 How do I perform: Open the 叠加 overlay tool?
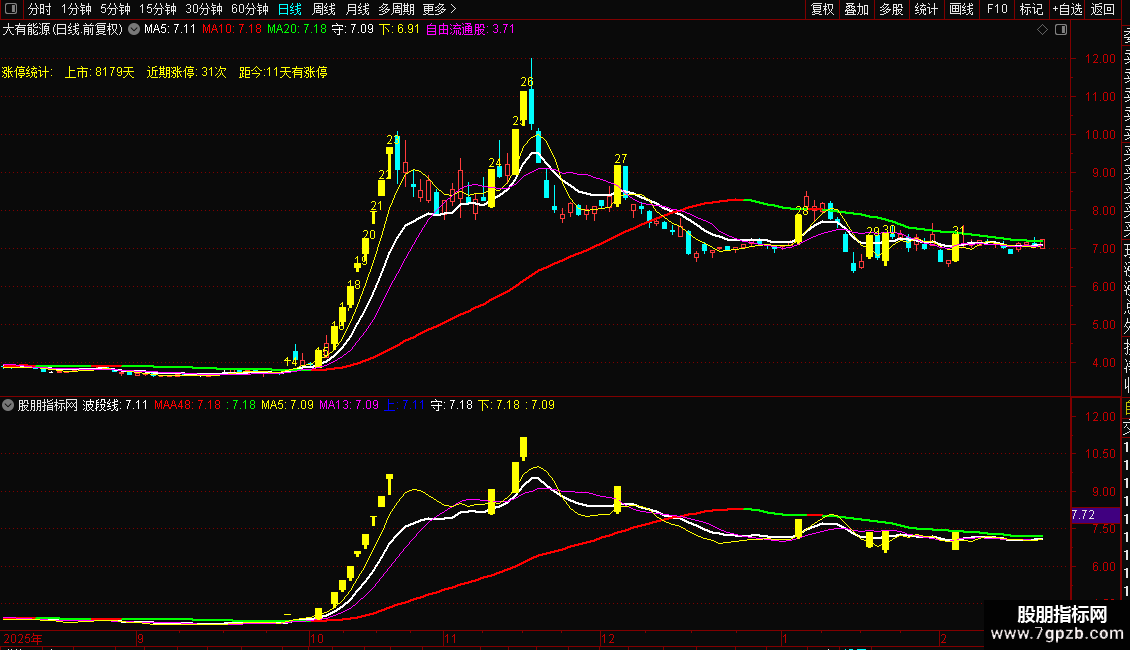(x=857, y=9)
